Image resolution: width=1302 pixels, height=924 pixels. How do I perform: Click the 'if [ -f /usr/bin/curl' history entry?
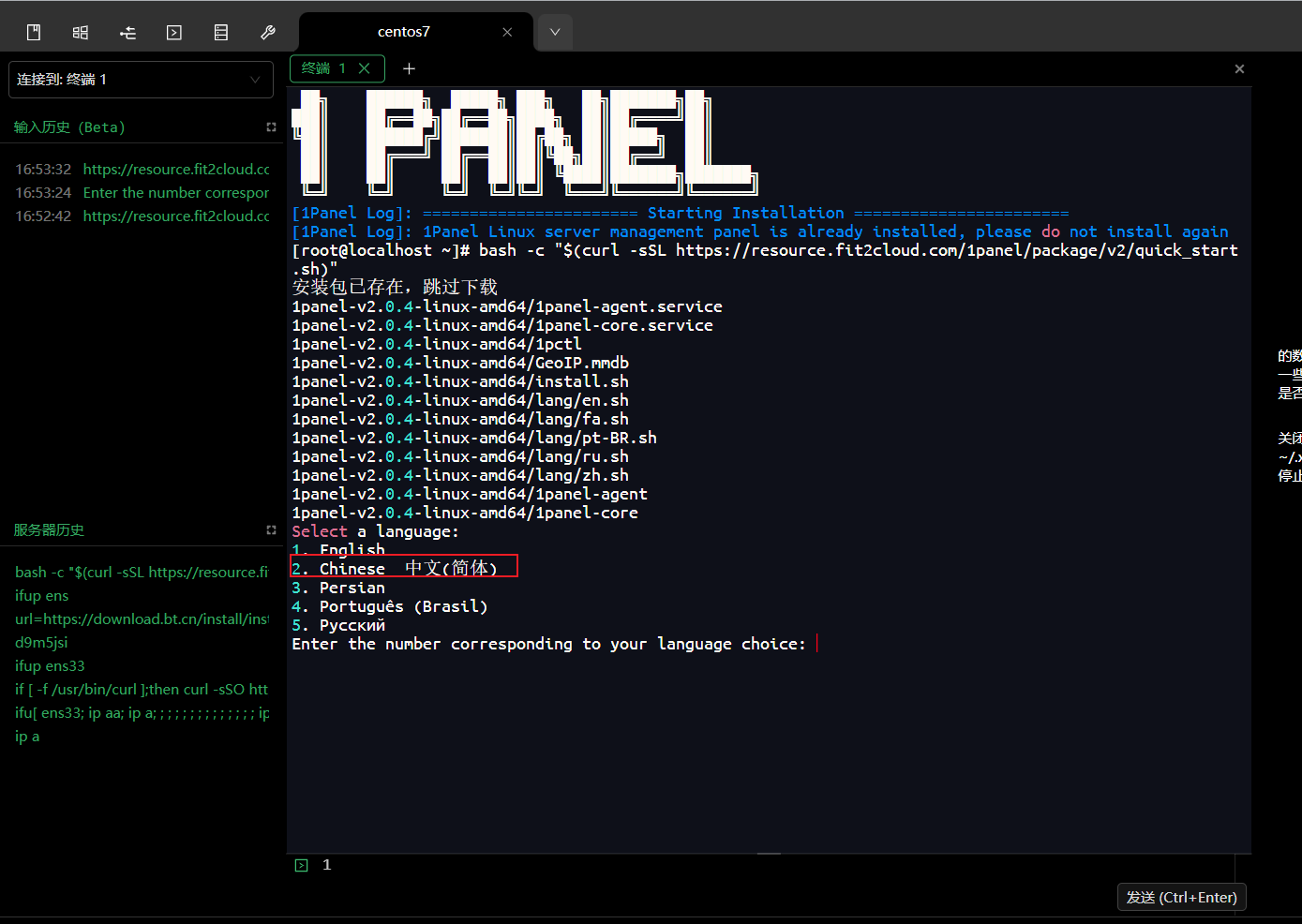coord(142,690)
